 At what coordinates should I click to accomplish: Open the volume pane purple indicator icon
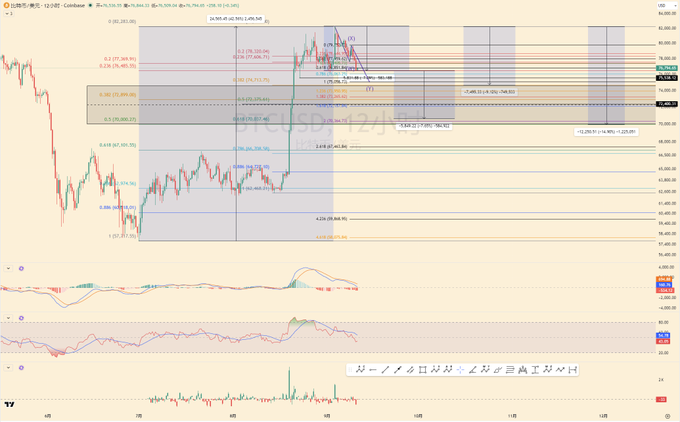(21, 368)
